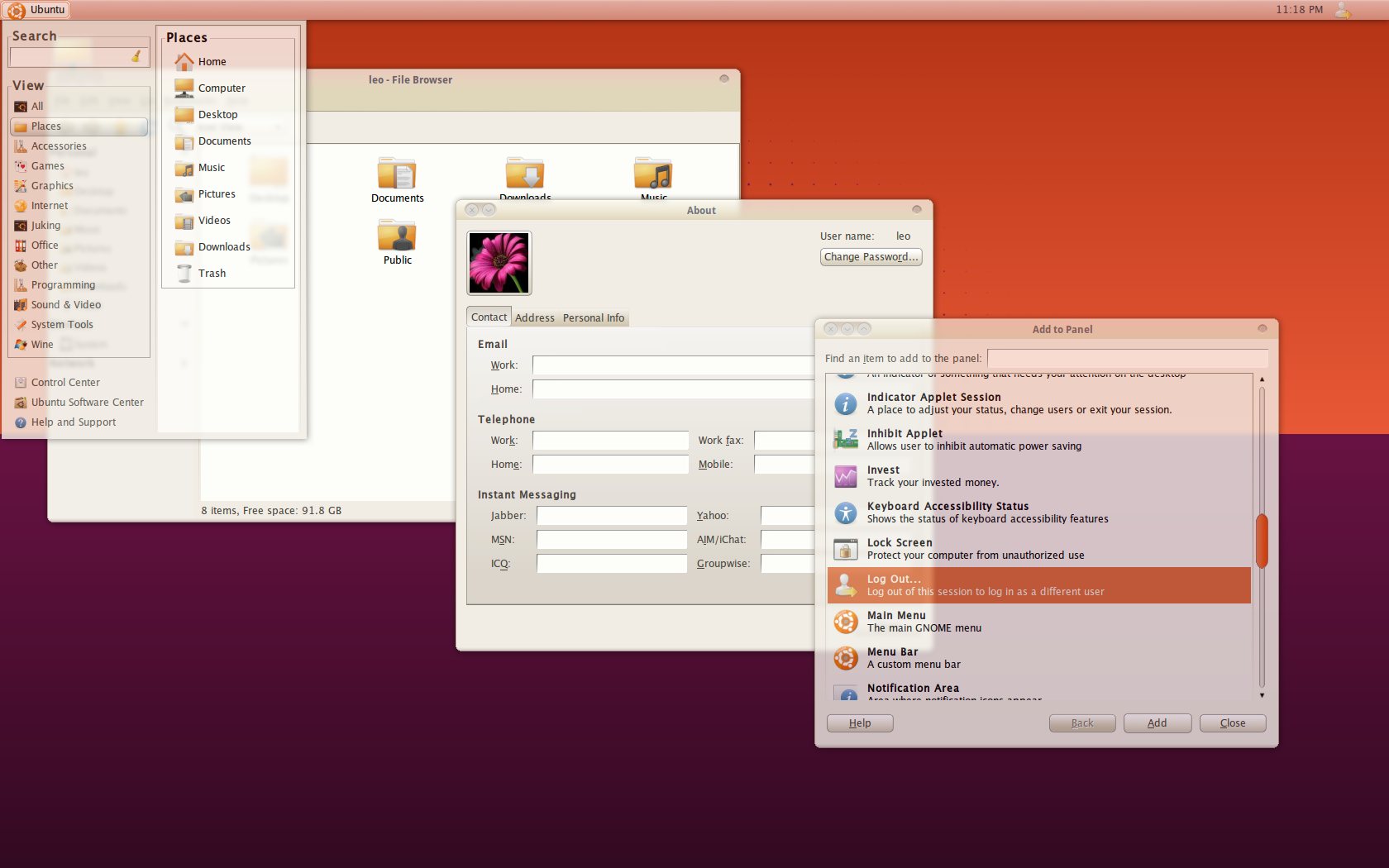Viewport: 1389px width, 868px height.
Task: Click the broom clear icon in search
Action: click(x=136, y=57)
